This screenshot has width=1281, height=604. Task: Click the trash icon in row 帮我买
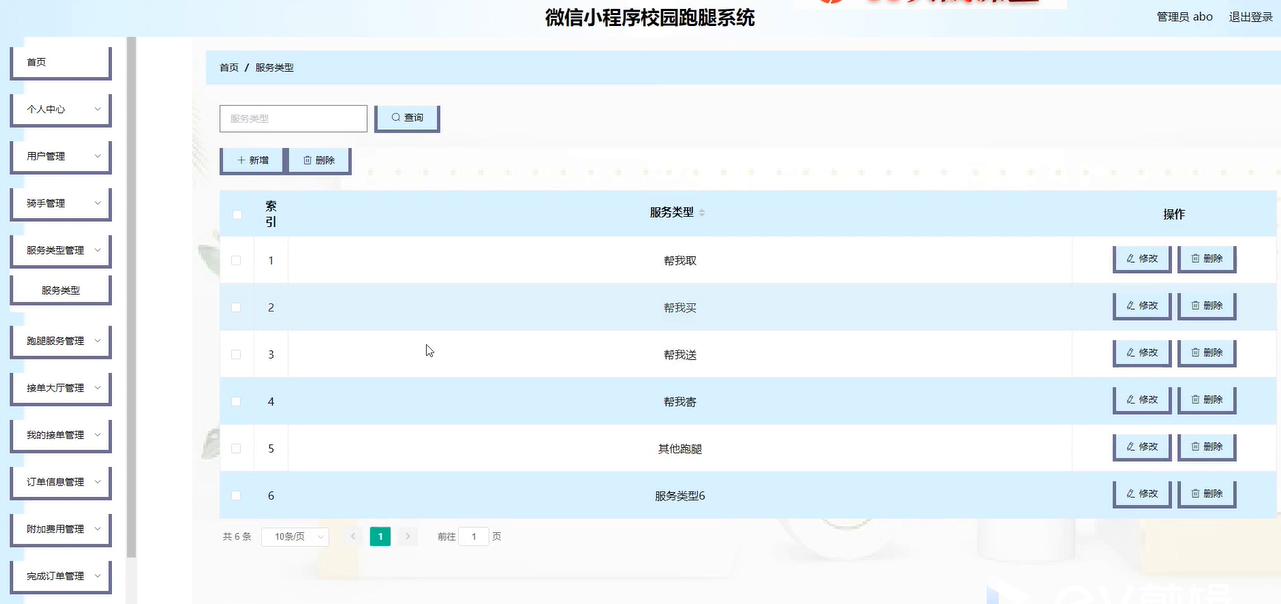(1196, 305)
